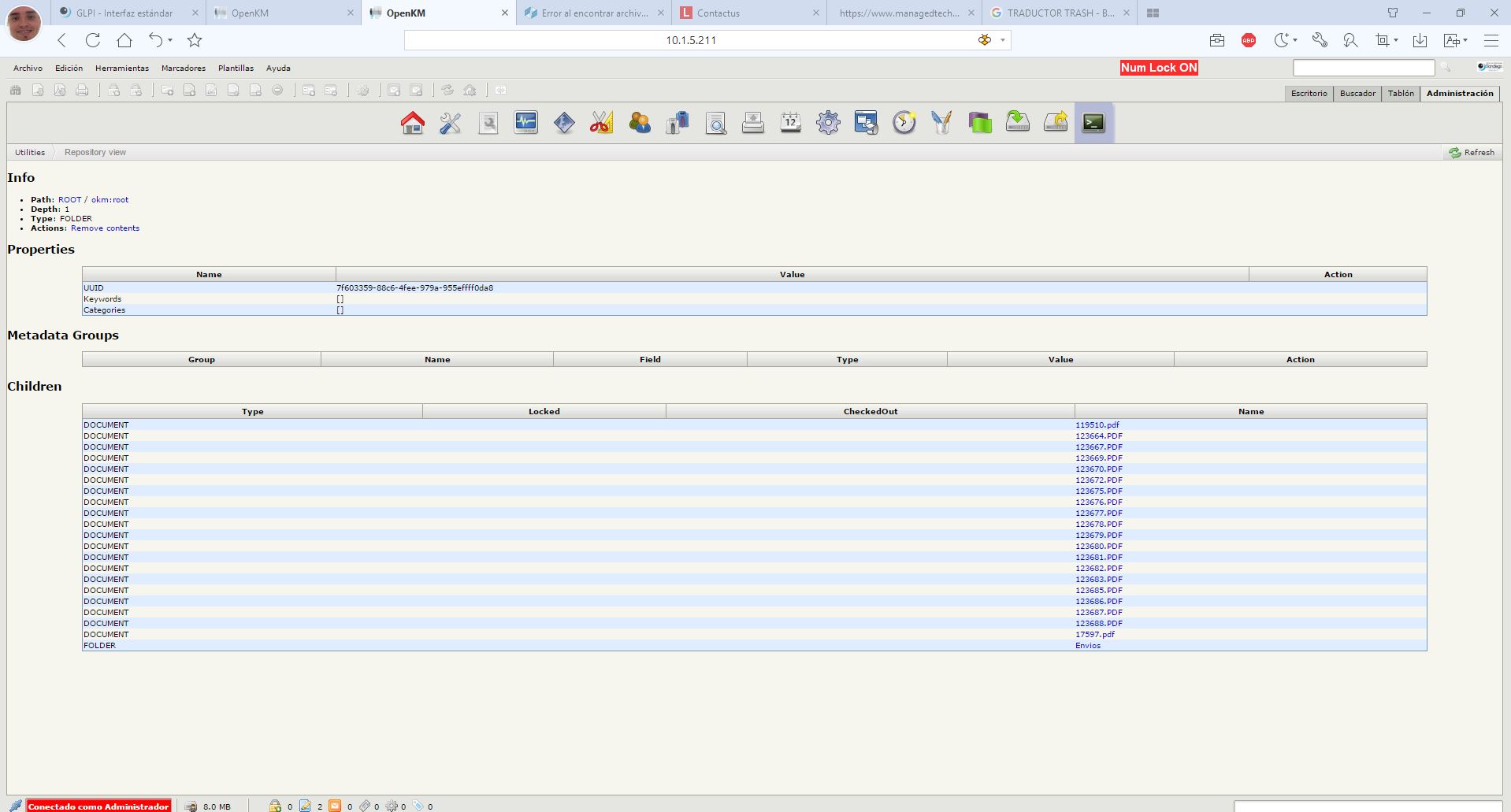Click the search field next to the avatar

click(x=1363, y=68)
